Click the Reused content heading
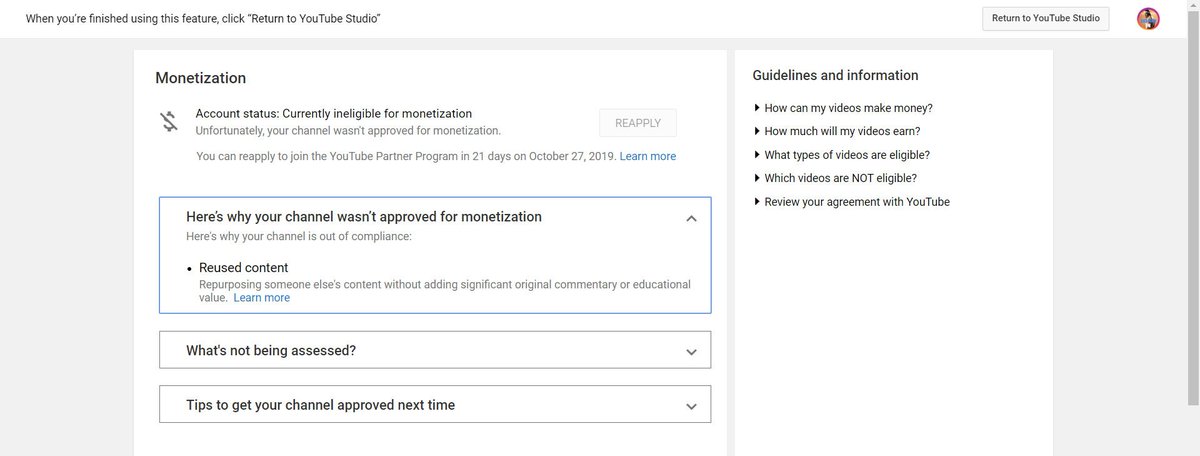This screenshot has width=1200, height=456. click(243, 268)
